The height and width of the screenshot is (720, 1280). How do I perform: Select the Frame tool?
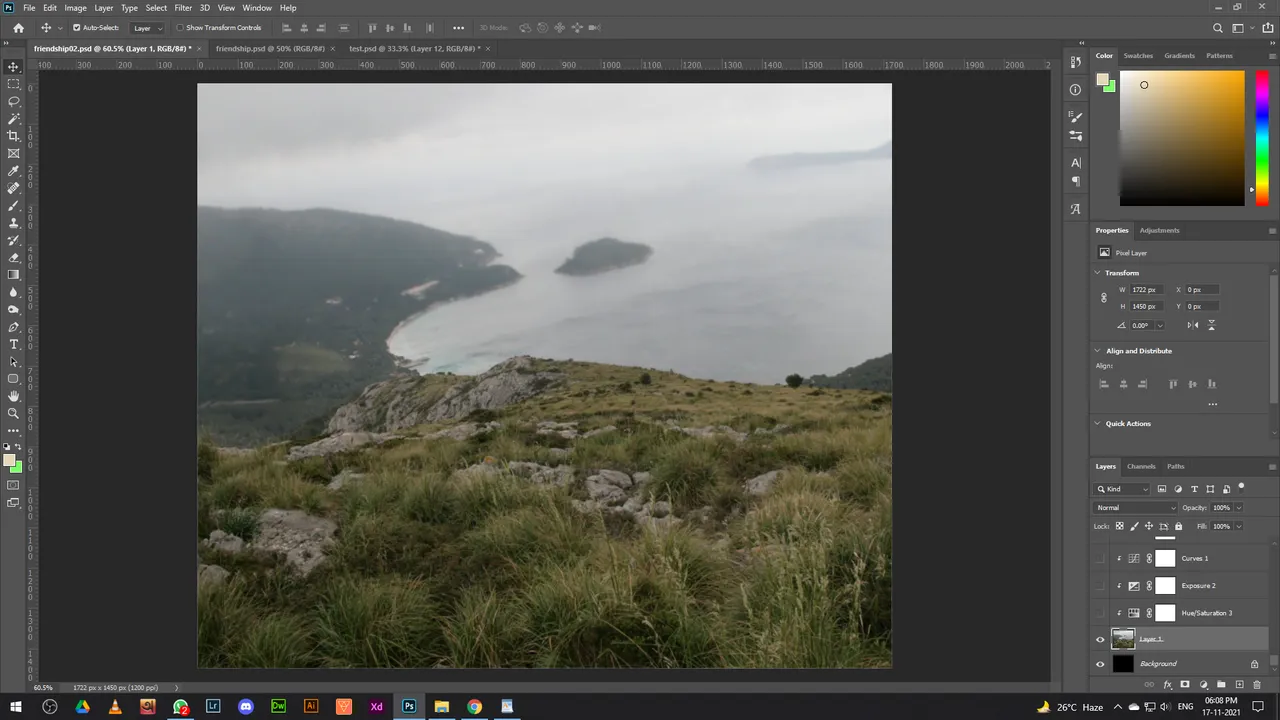14,153
